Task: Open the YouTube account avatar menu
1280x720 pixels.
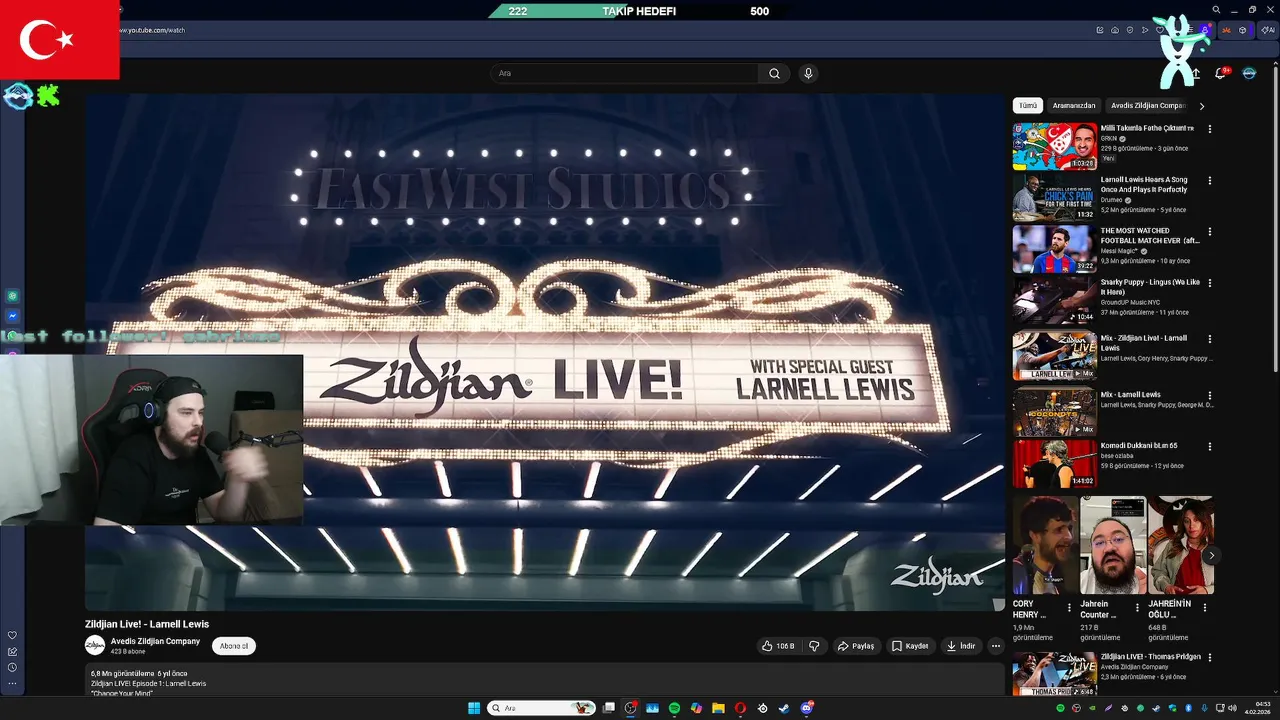Action: tap(1249, 73)
